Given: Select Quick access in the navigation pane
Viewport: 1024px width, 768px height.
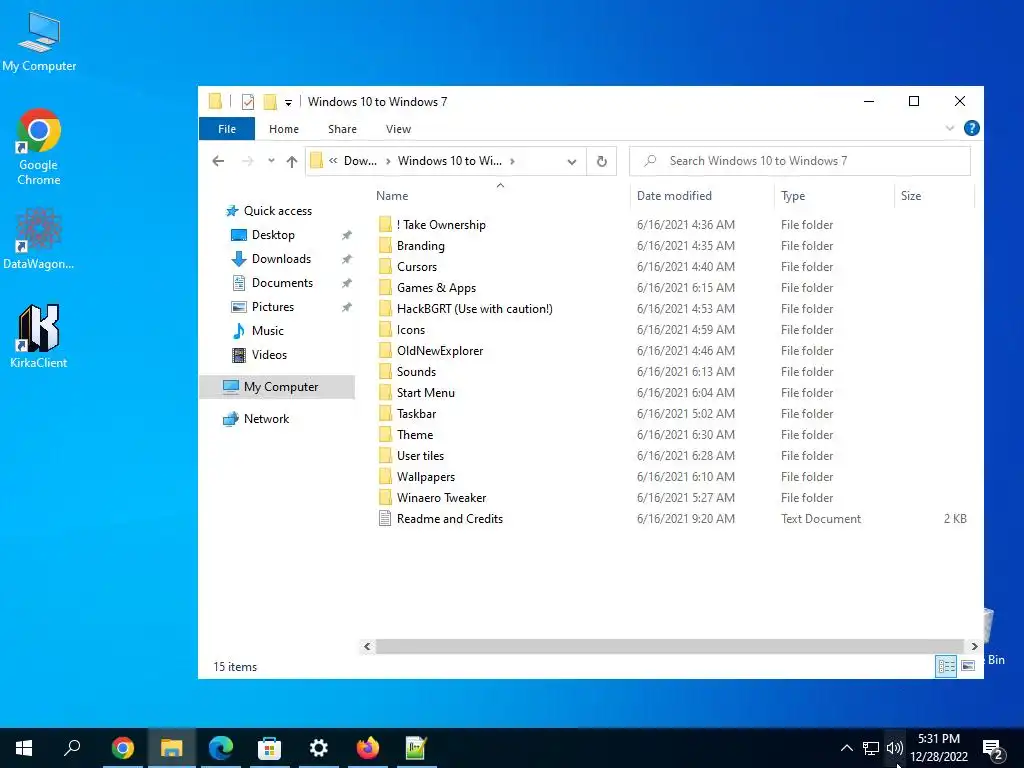Looking at the screenshot, I should 268,211.
